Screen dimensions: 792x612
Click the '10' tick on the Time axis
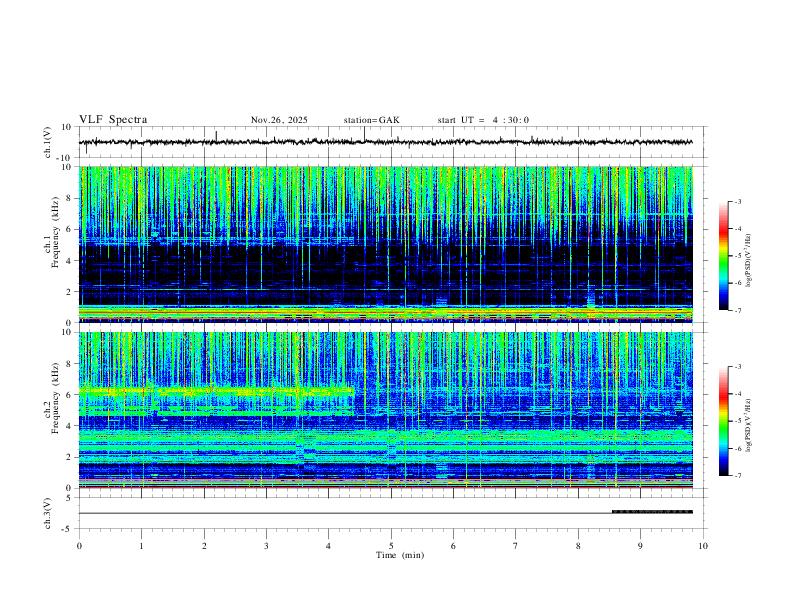pos(703,546)
